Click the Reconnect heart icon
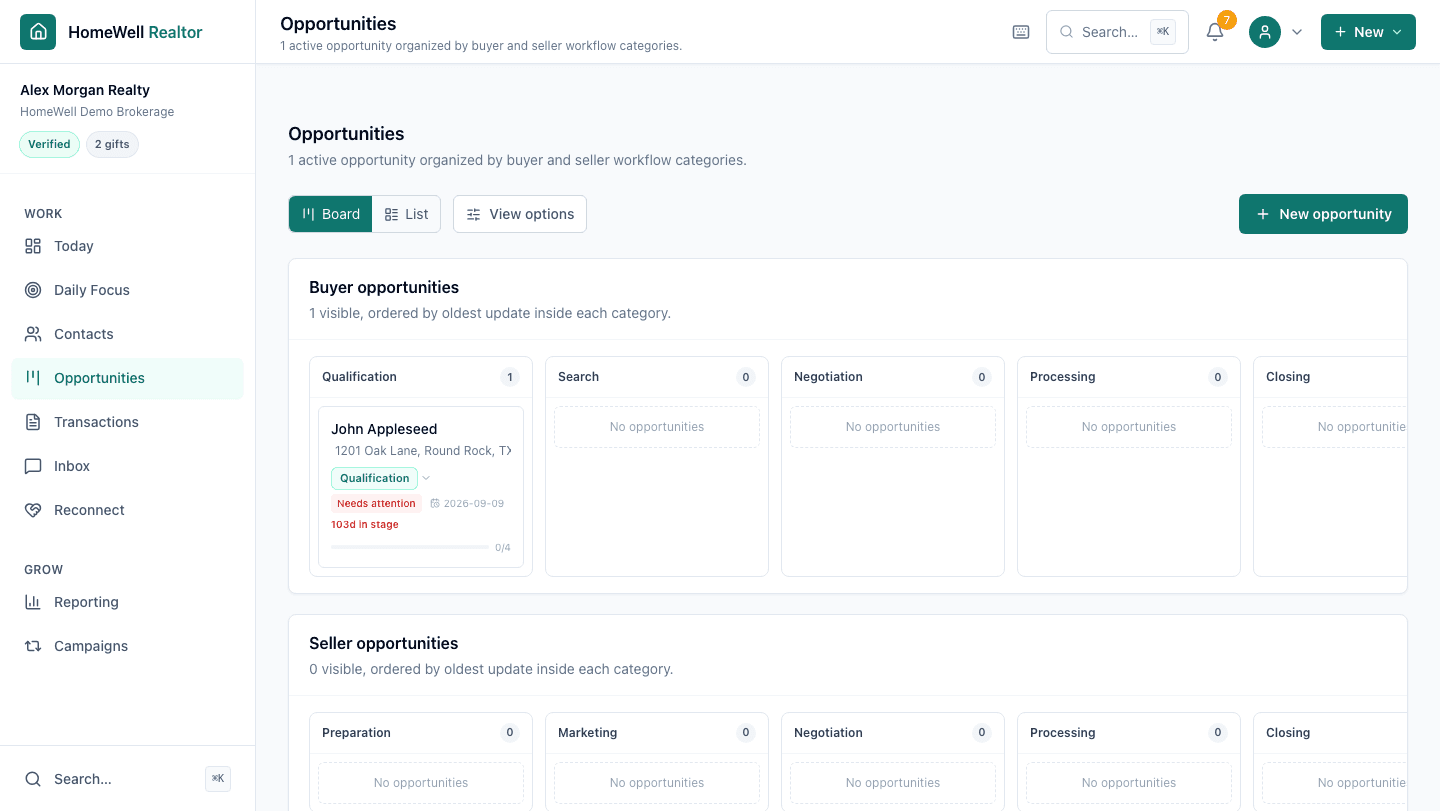The image size is (1440, 811). [x=33, y=510]
